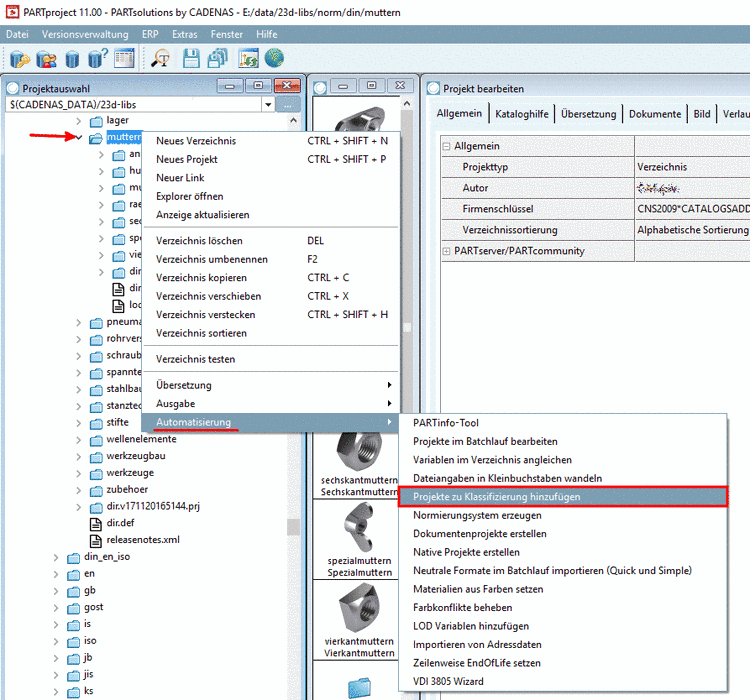Choose Neues Verzeichnis from the context menu
The height and width of the screenshot is (700, 750).
(x=270, y=141)
